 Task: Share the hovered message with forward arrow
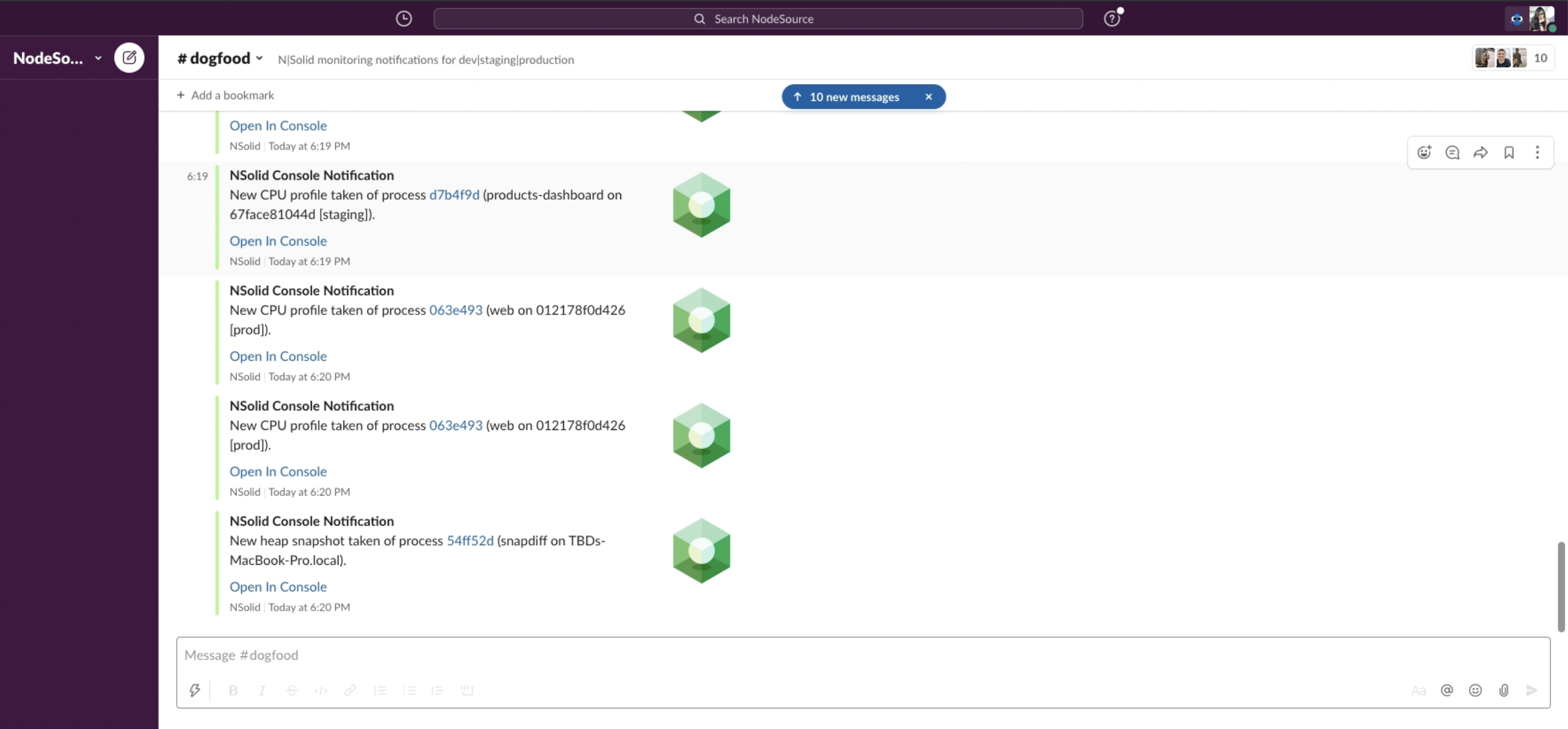(x=1480, y=152)
